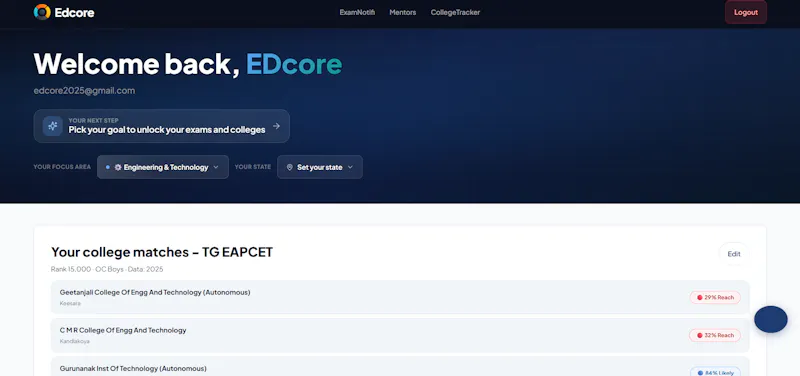
Task: Edit the TG EAPCET college matches
Action: point(734,254)
